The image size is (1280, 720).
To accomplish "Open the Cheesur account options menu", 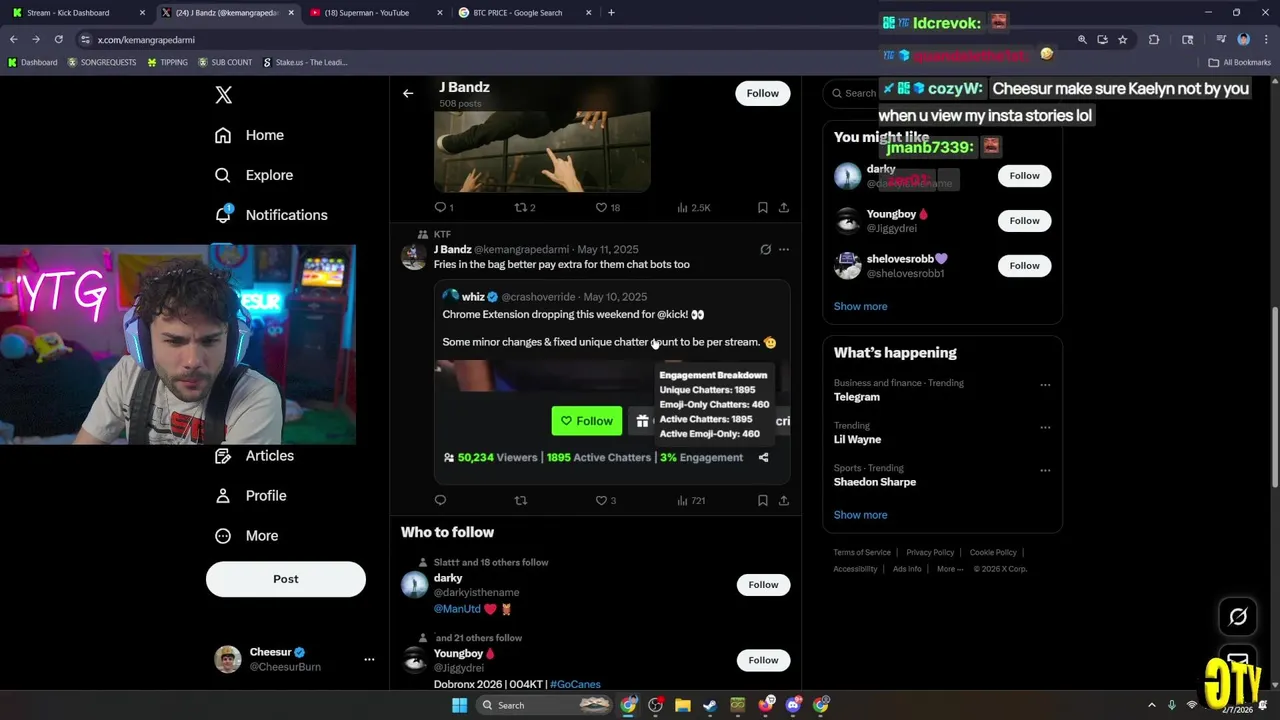I will pyautogui.click(x=369, y=659).
